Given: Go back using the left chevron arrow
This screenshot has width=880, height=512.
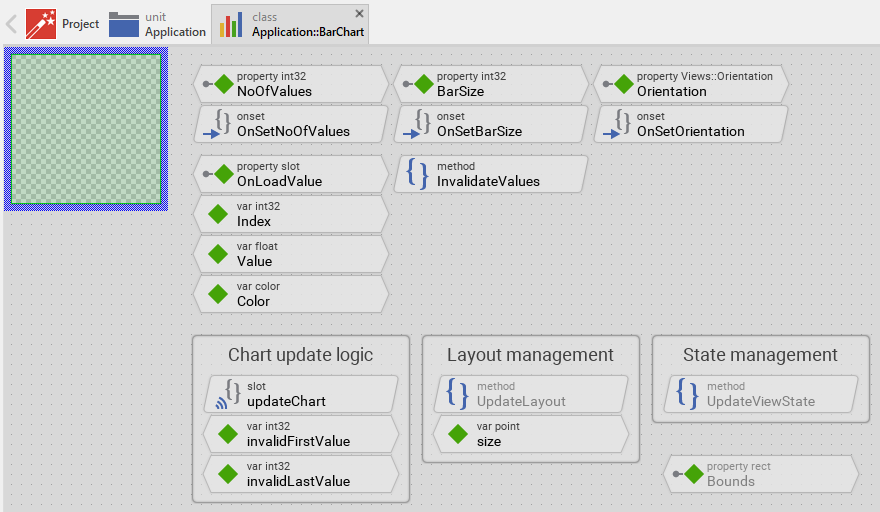Looking at the screenshot, I should click(x=12, y=24).
